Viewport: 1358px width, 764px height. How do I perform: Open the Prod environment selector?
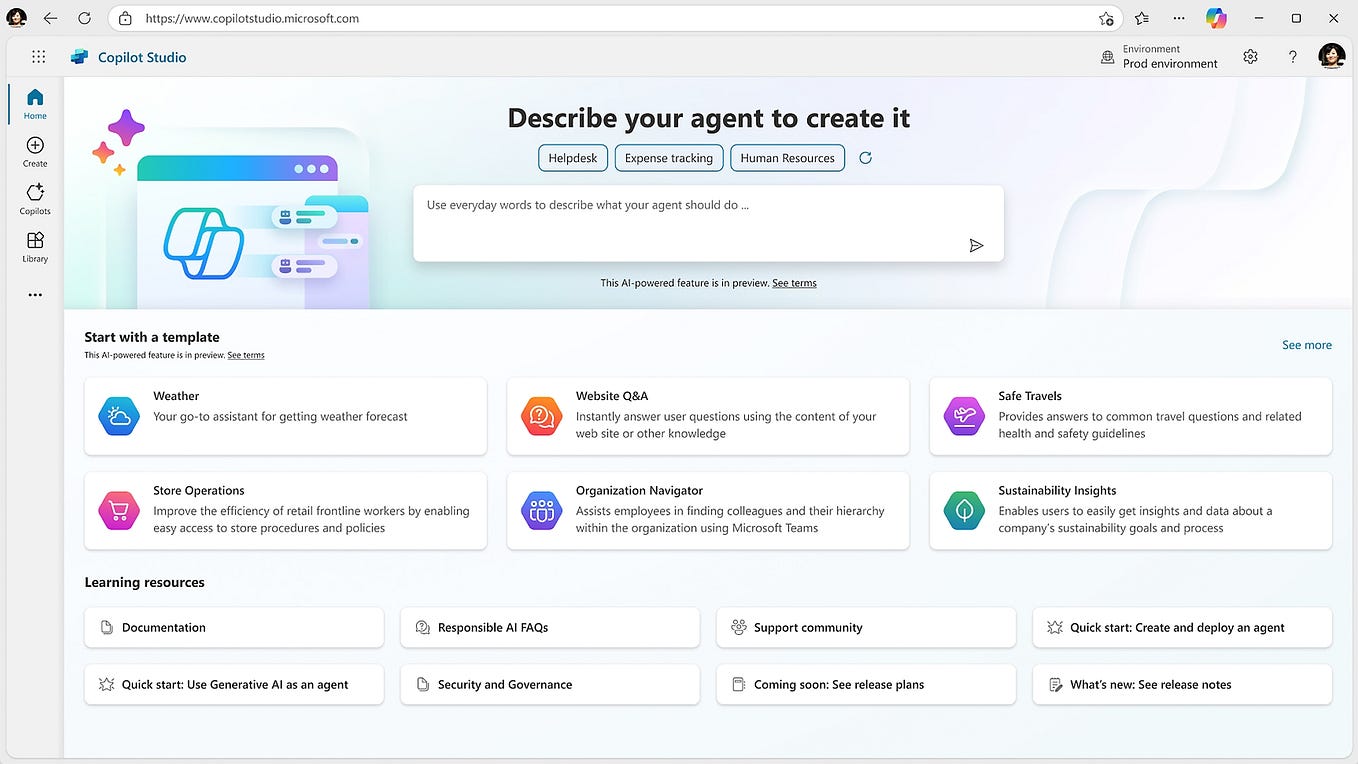coord(1158,56)
